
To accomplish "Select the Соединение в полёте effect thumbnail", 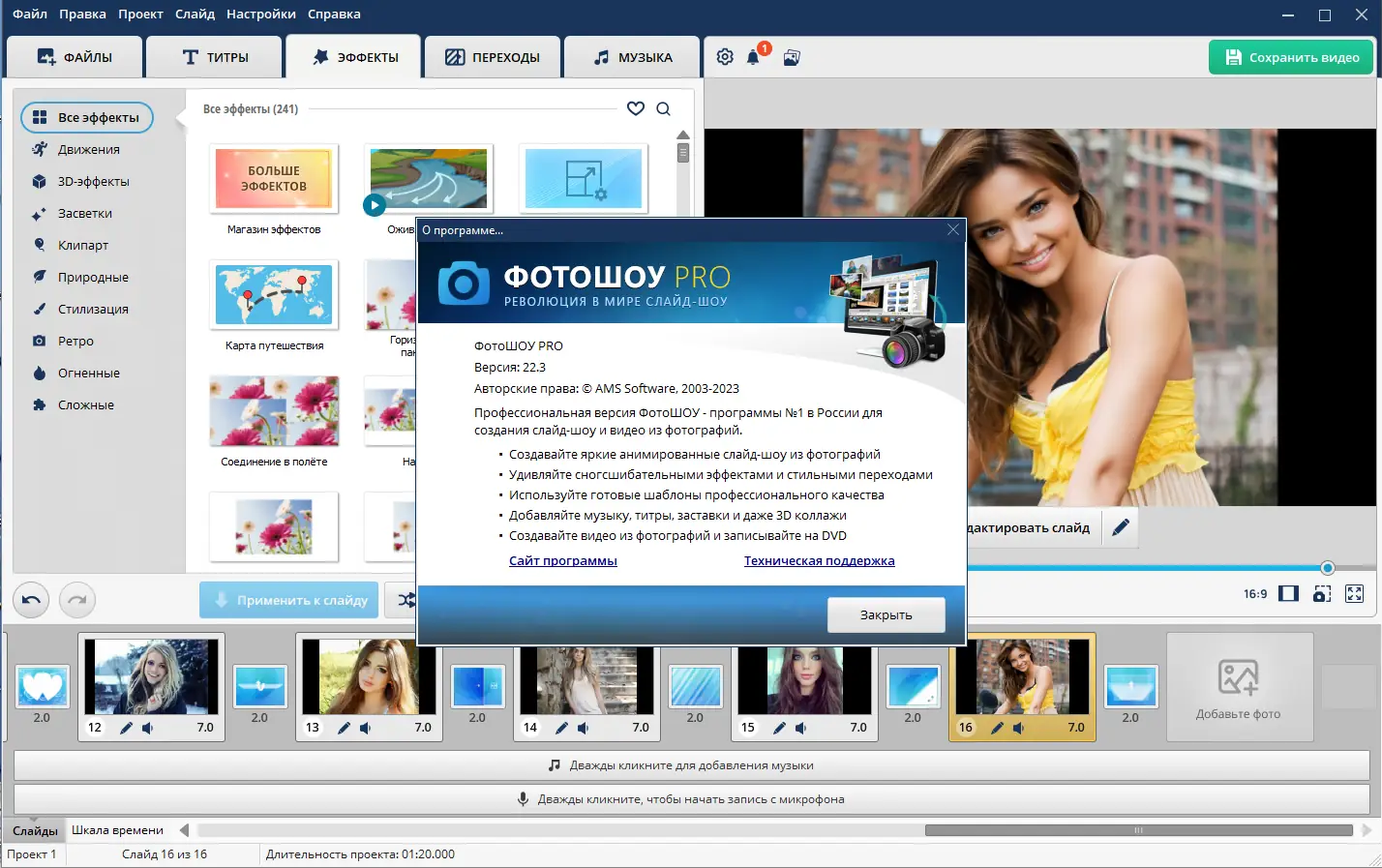I will (x=274, y=411).
